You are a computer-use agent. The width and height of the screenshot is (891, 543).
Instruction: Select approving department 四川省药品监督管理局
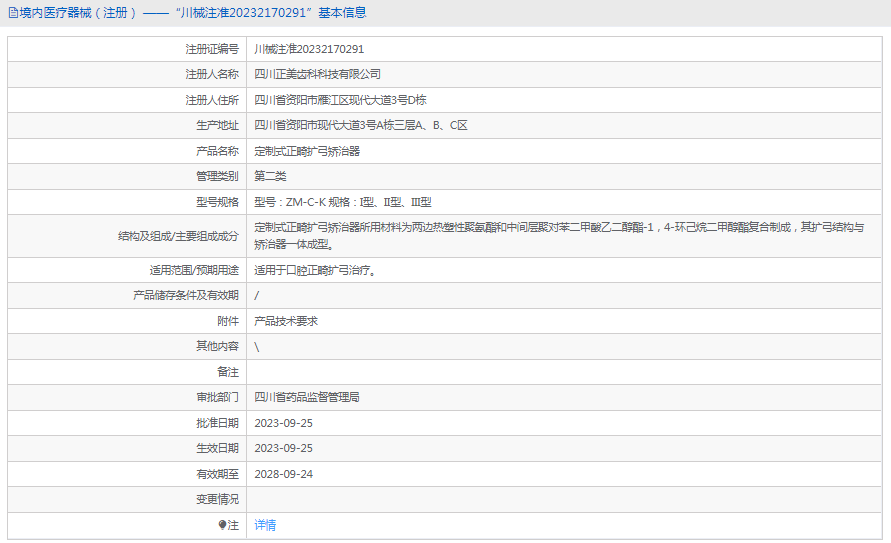(307, 397)
